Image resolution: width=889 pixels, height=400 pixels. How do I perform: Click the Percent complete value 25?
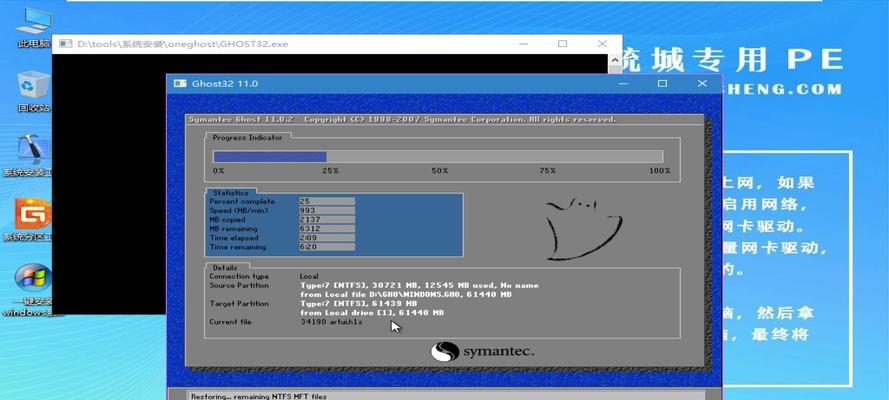[327, 201]
